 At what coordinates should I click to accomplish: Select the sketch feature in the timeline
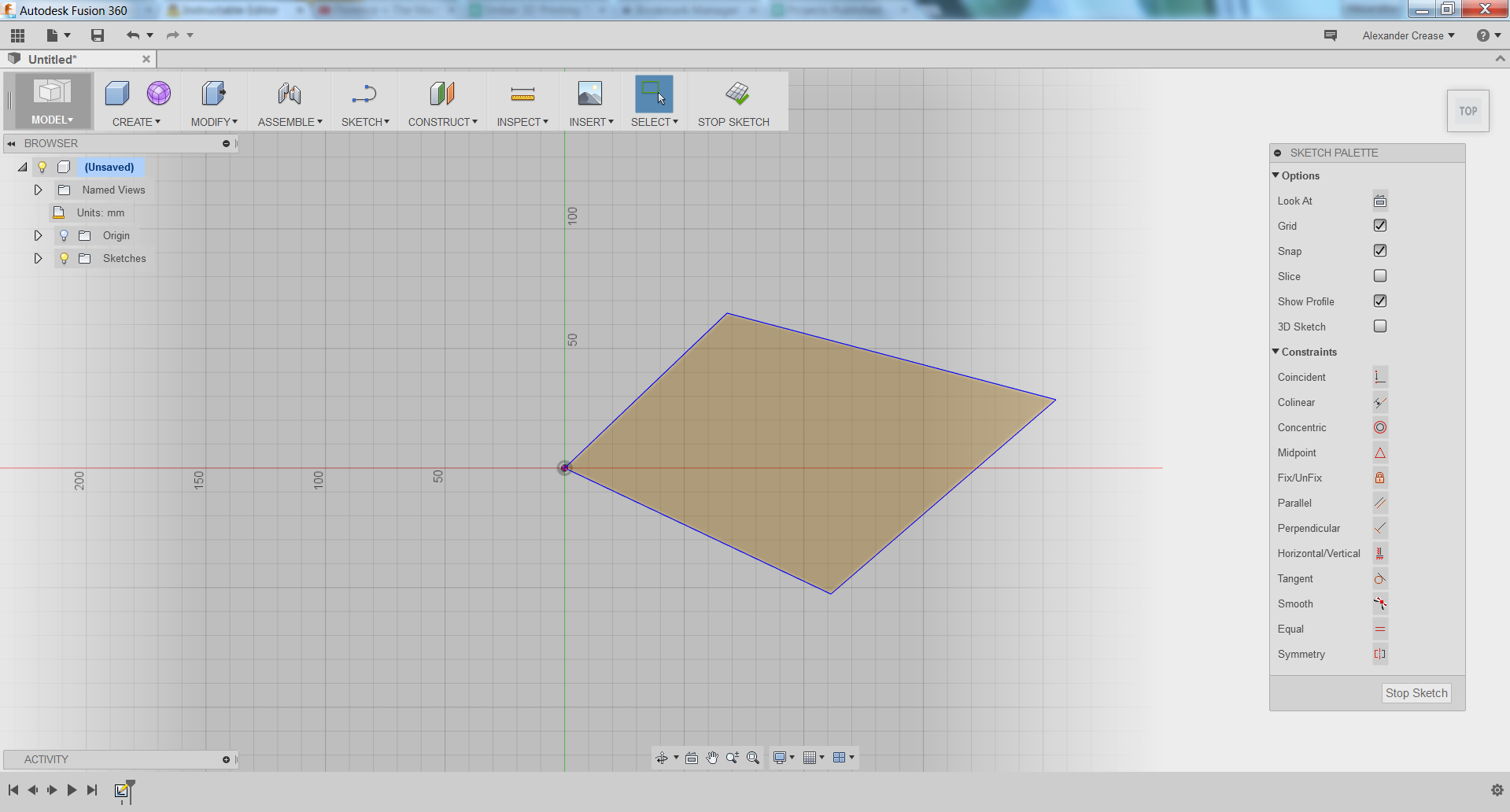click(x=122, y=790)
